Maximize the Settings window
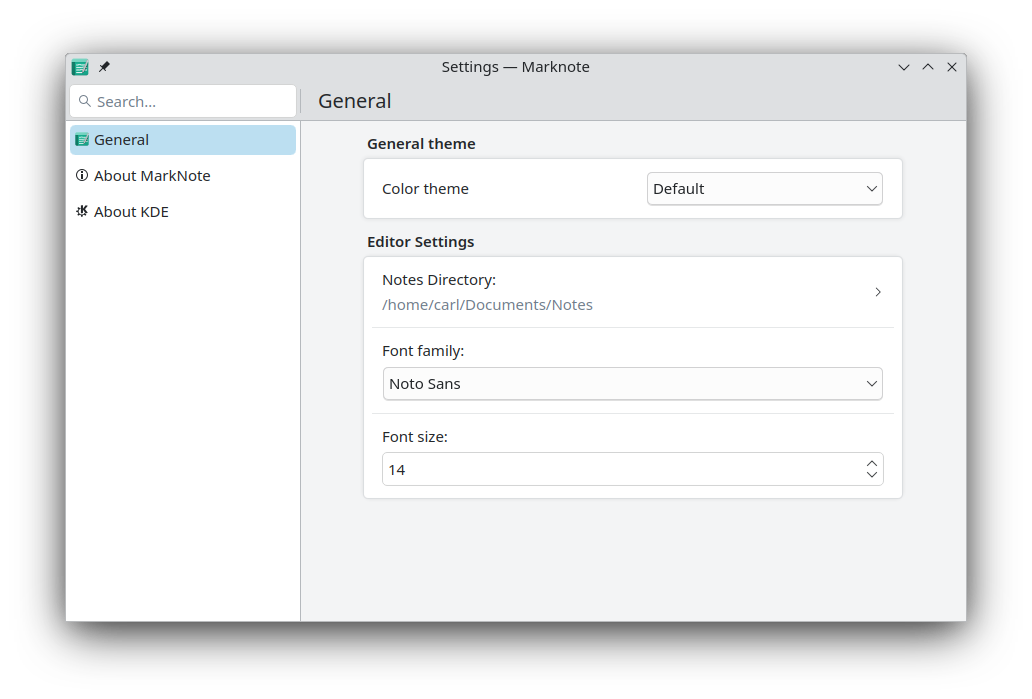 928,67
